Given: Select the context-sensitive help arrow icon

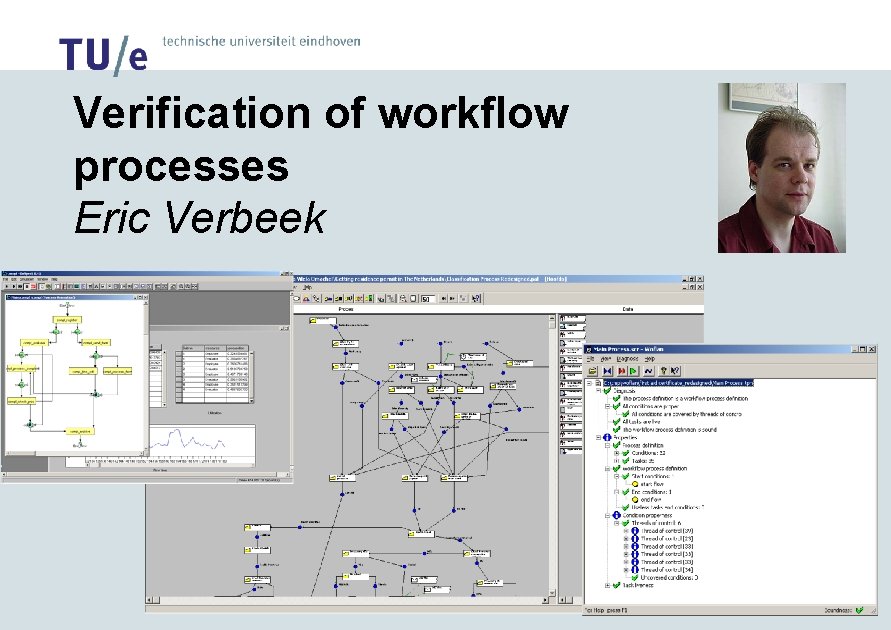Looking at the screenshot, I should pos(676,371).
